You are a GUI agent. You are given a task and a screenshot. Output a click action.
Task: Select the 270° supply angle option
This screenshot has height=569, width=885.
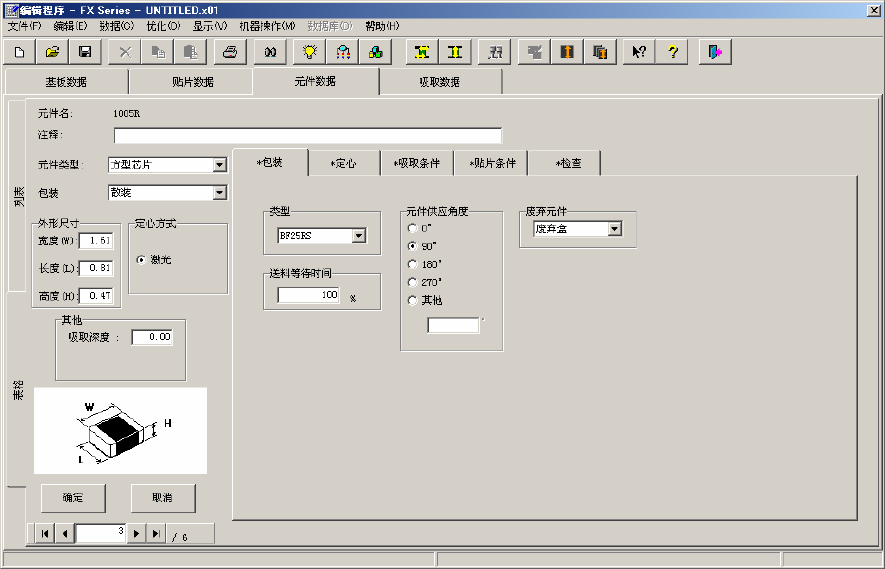click(x=413, y=282)
